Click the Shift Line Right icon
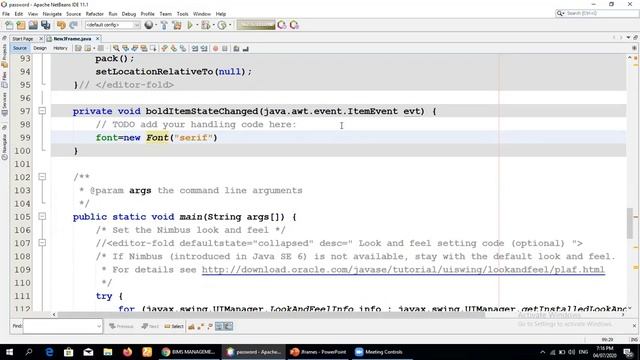 204,49
